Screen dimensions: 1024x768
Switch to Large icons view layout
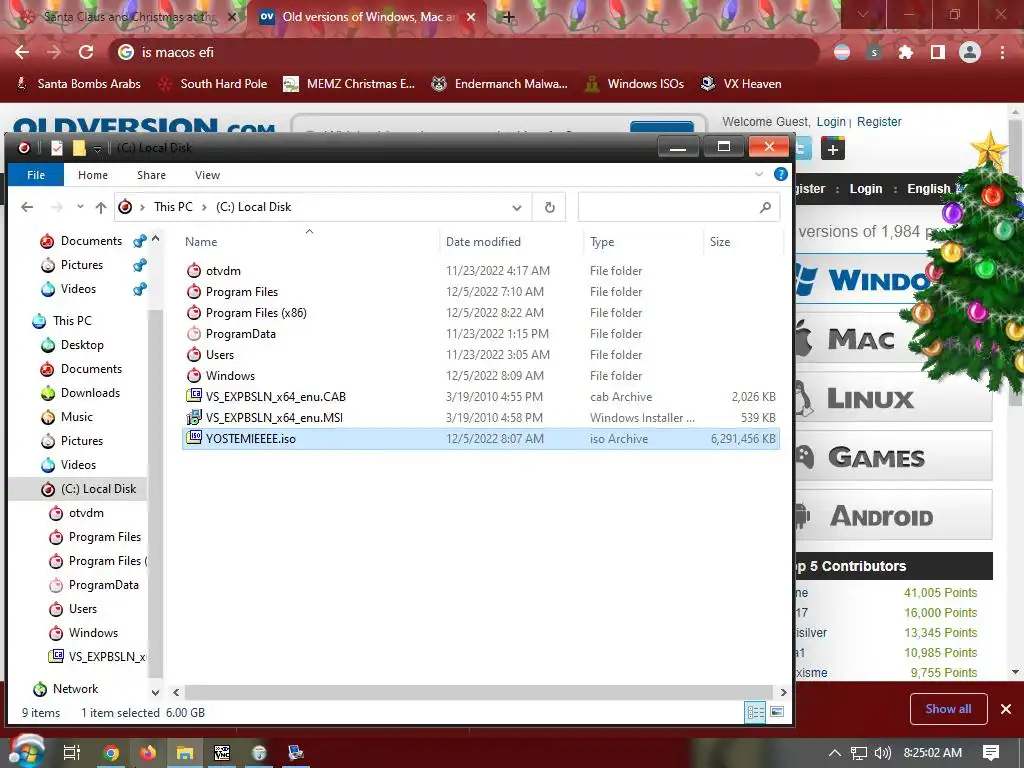click(777, 712)
